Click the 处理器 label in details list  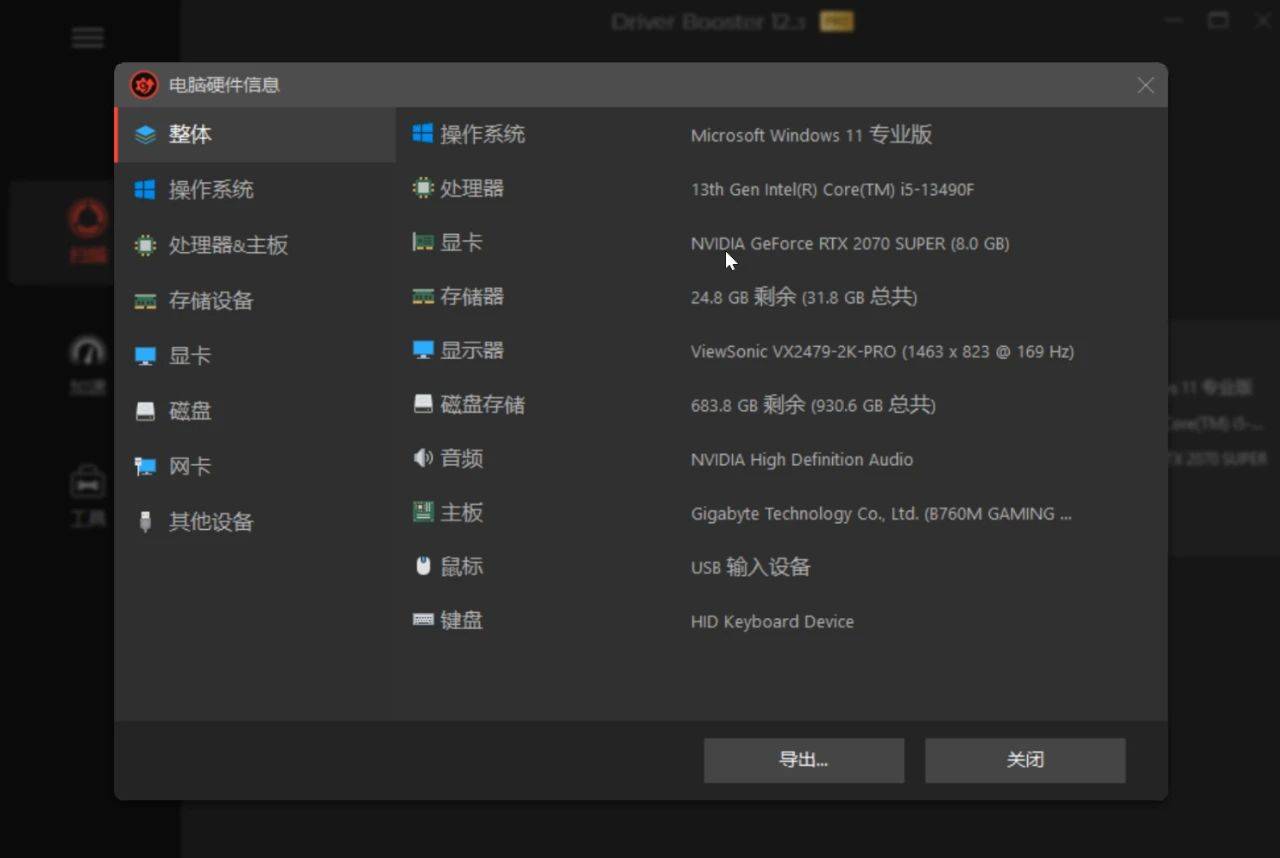point(472,188)
